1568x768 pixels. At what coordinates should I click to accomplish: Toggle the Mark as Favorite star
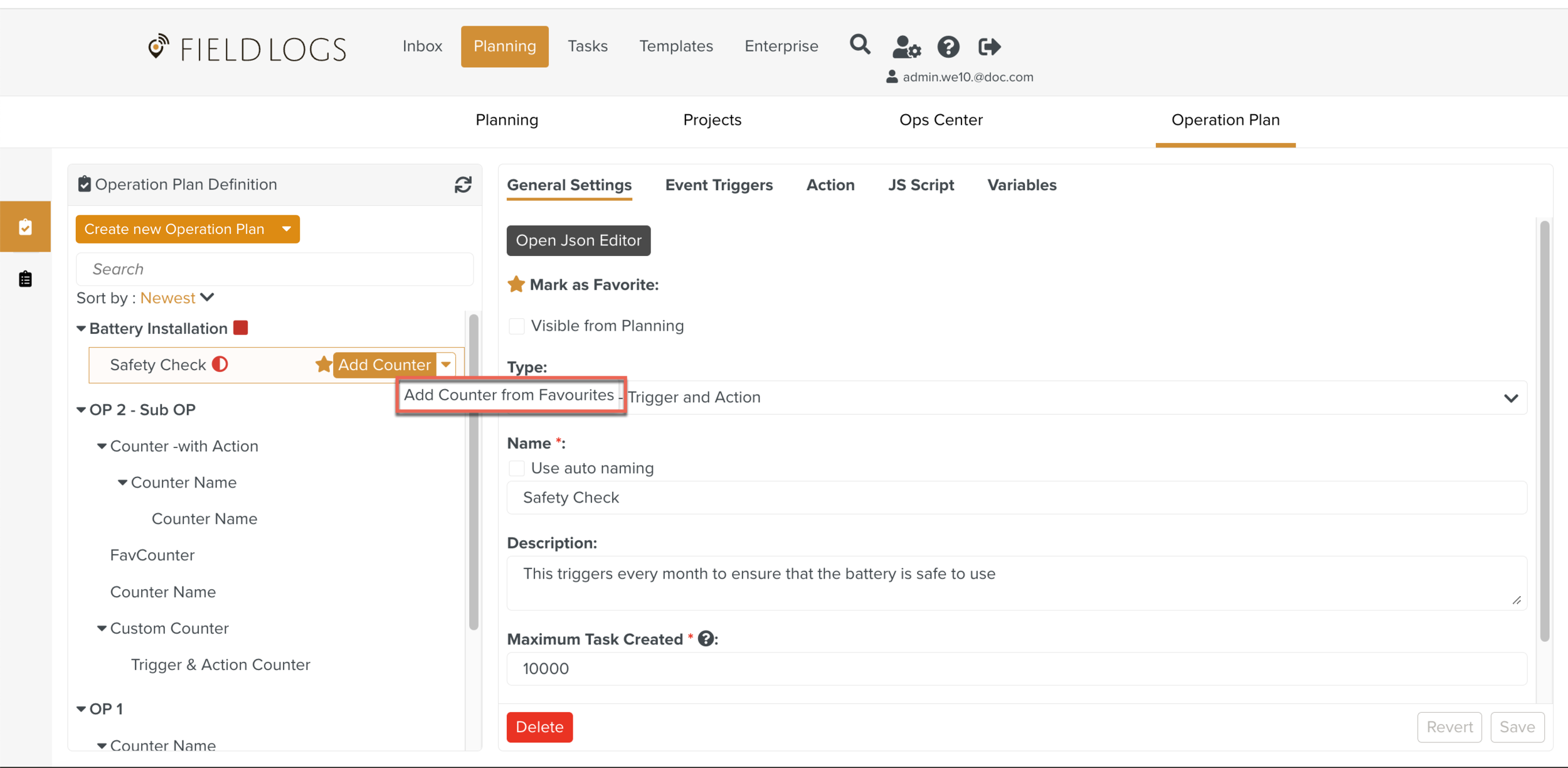(x=516, y=285)
